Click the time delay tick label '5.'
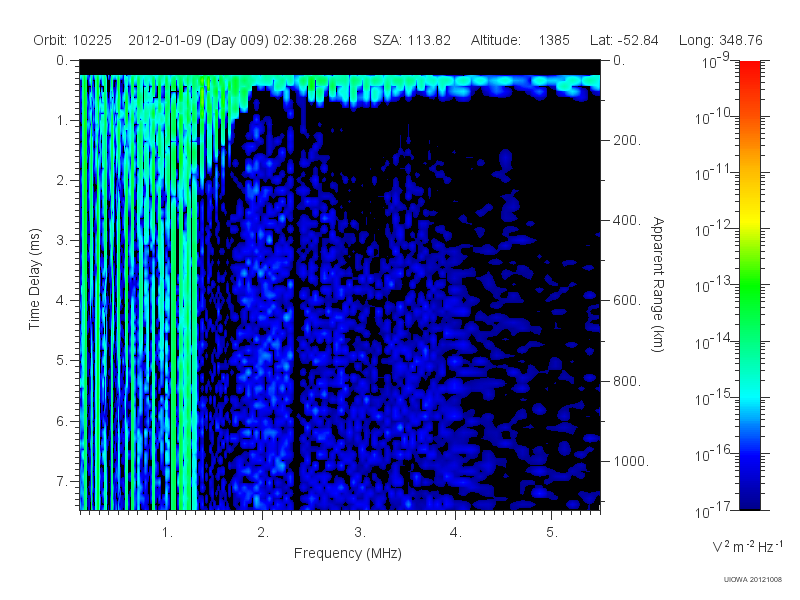The image size is (800, 600). [62, 360]
